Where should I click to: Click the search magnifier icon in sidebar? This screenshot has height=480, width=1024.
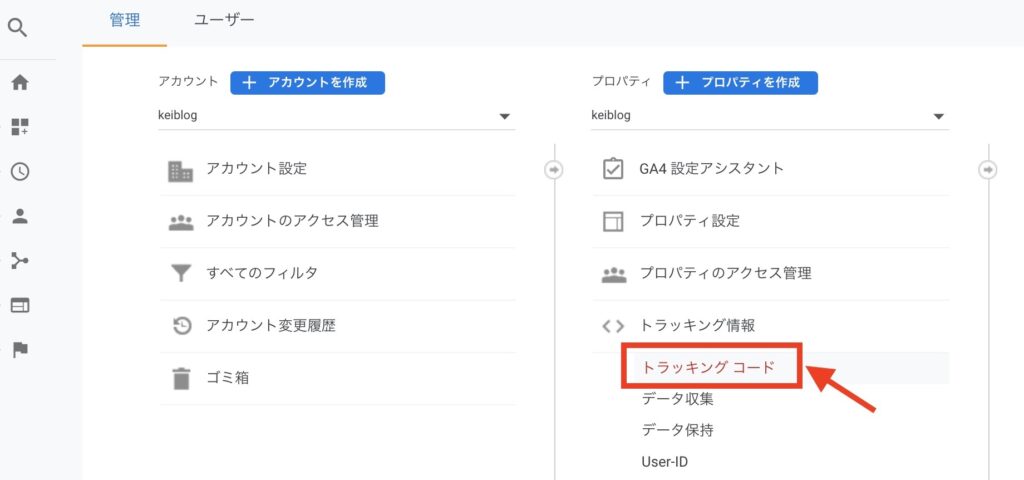tap(18, 28)
